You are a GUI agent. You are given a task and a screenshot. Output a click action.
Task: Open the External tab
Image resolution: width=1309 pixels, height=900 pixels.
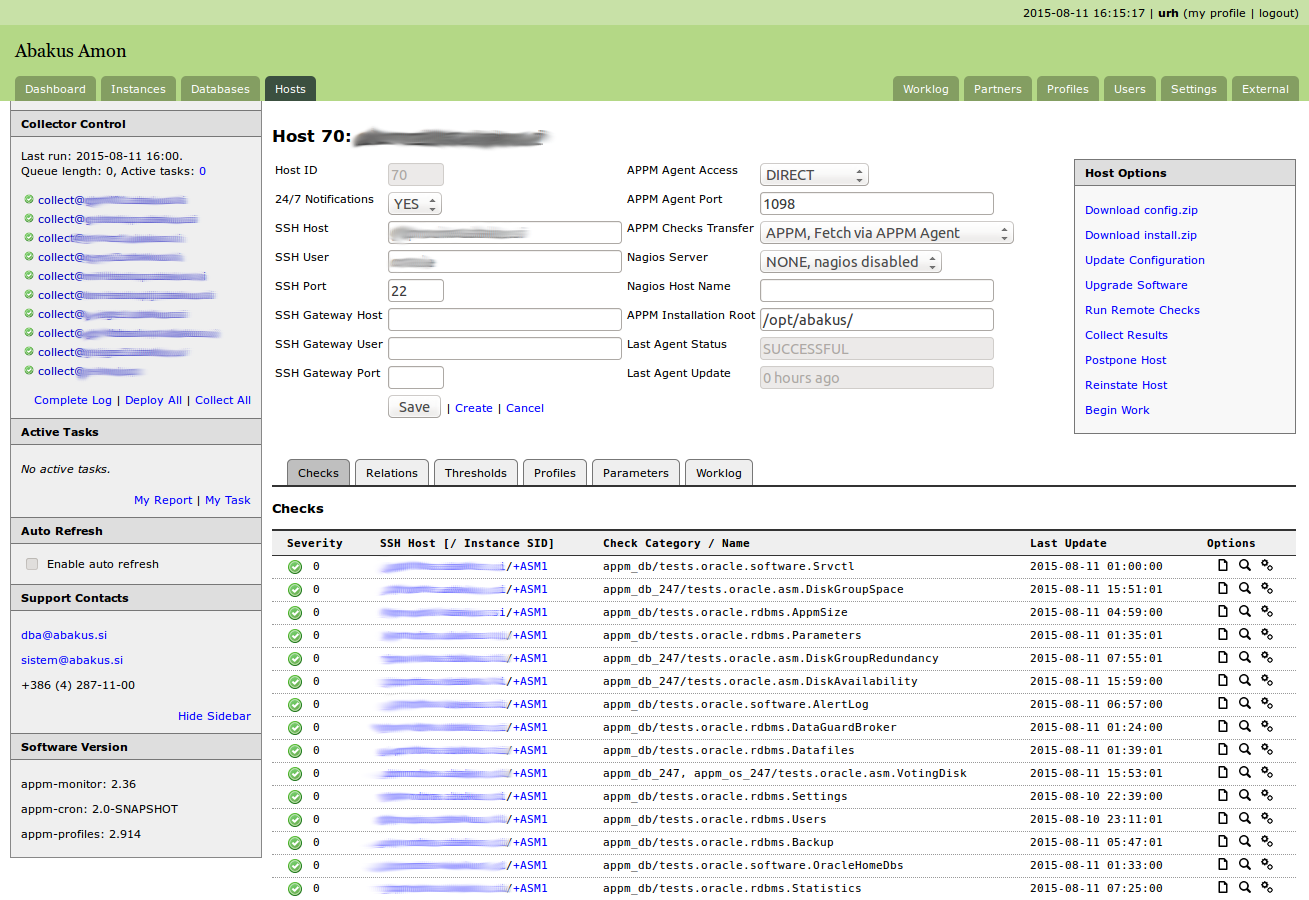pyautogui.click(x=1265, y=89)
